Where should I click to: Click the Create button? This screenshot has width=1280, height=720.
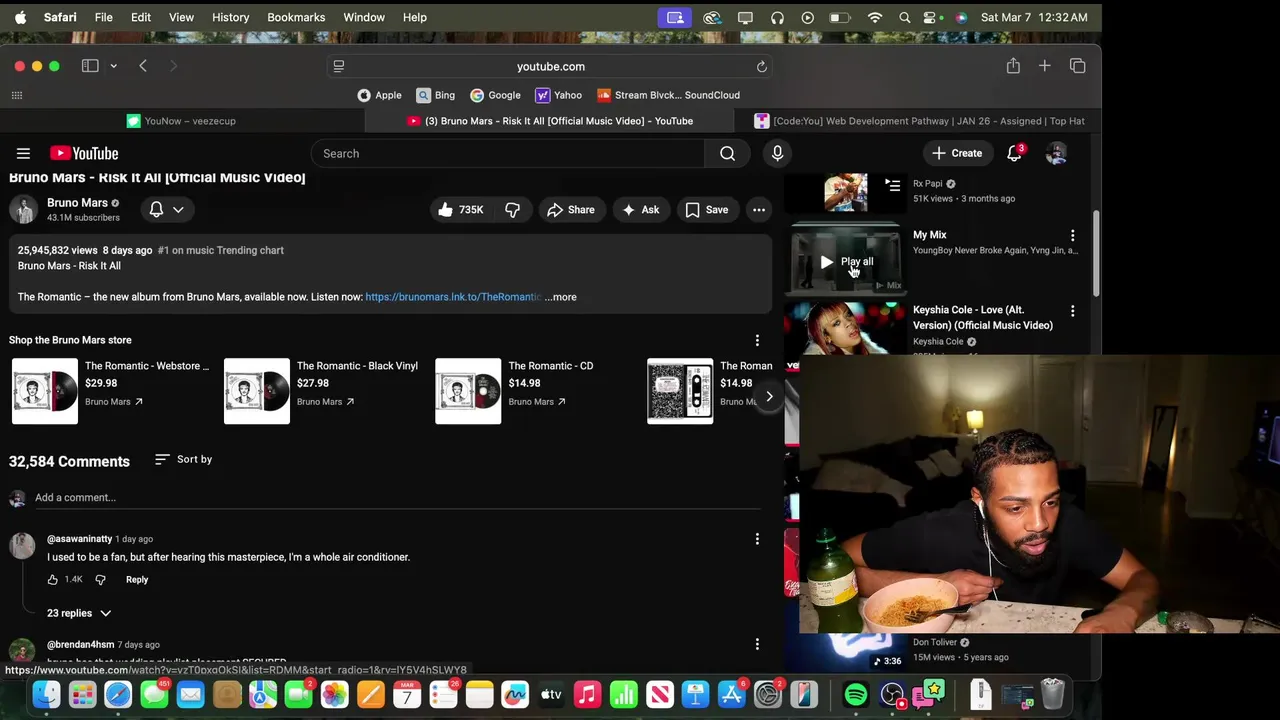[x=957, y=153]
